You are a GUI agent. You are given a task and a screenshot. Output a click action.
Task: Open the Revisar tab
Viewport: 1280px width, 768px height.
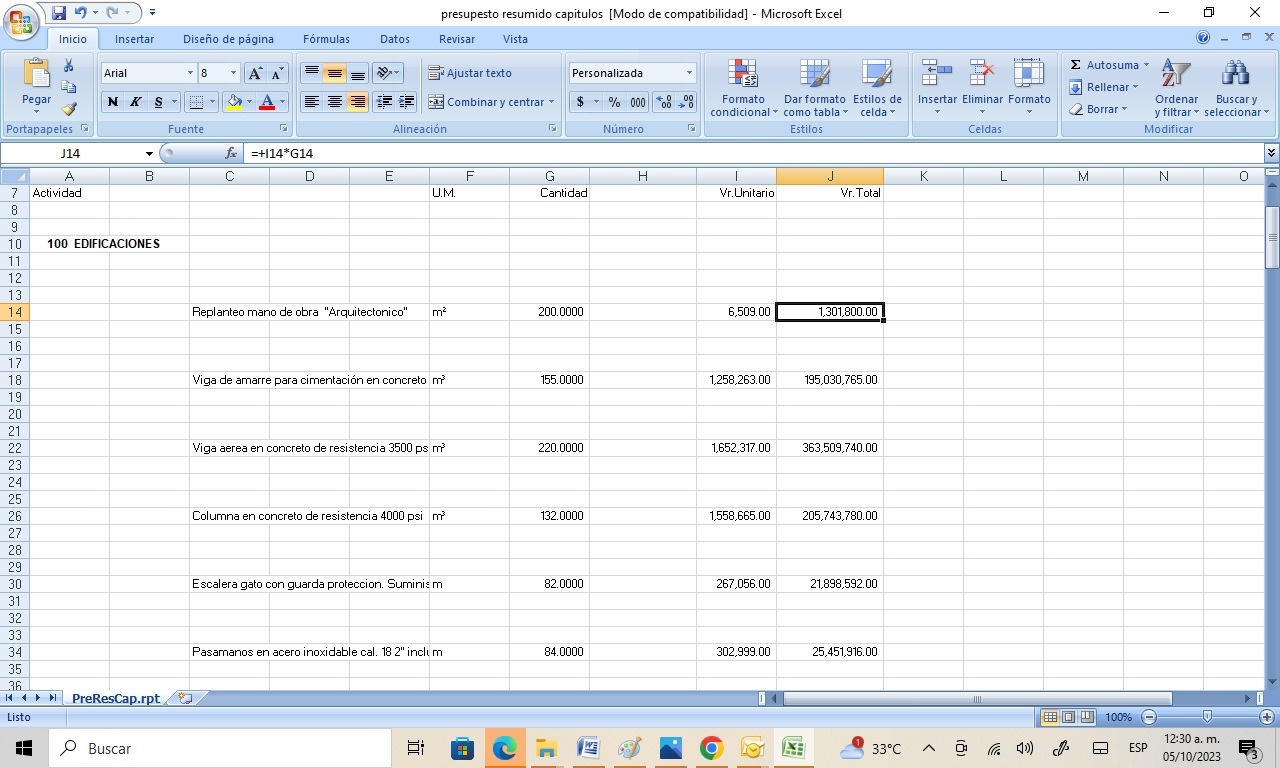(457, 39)
